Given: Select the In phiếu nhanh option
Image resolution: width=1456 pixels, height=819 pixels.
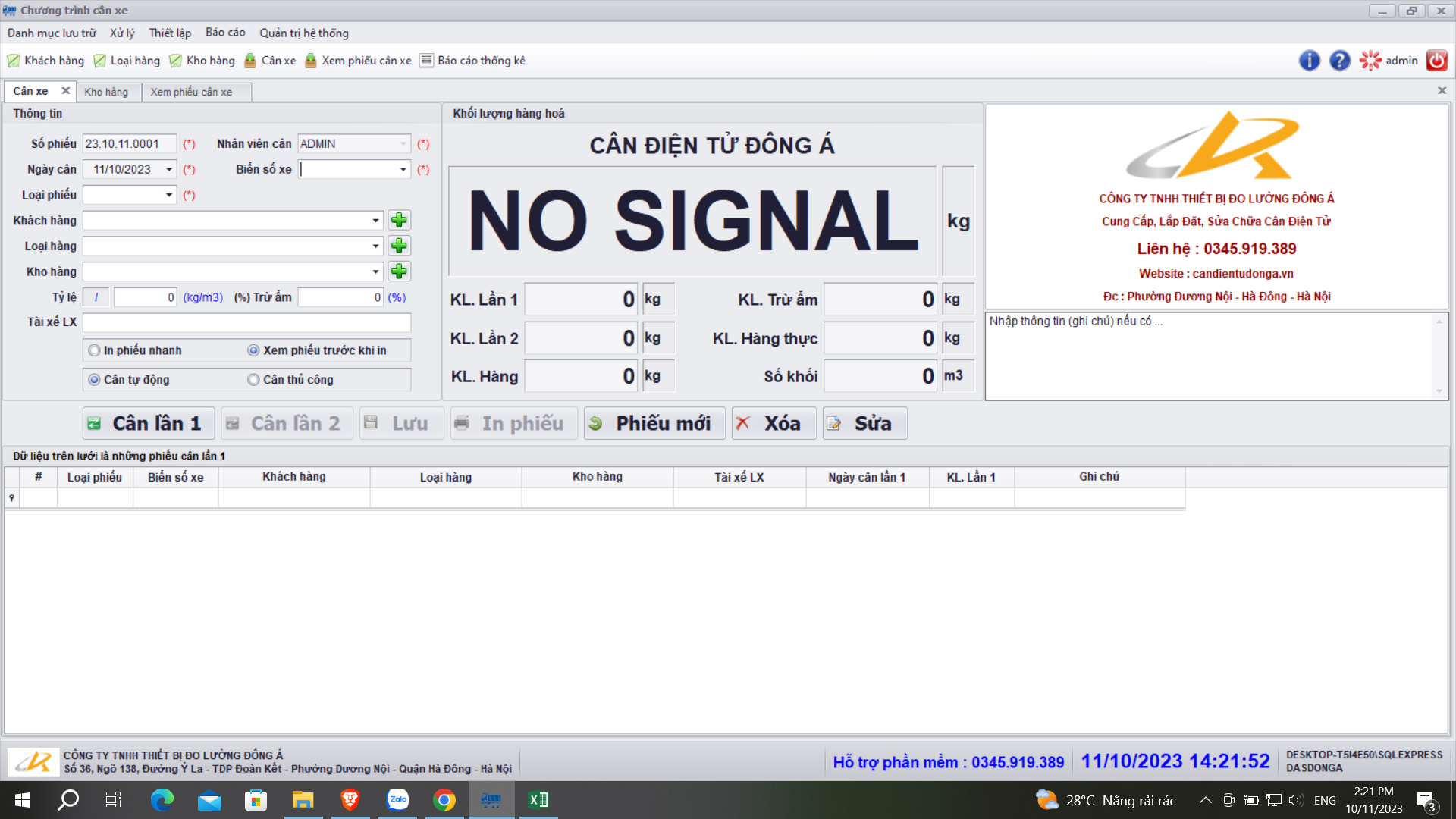Looking at the screenshot, I should 135,350.
